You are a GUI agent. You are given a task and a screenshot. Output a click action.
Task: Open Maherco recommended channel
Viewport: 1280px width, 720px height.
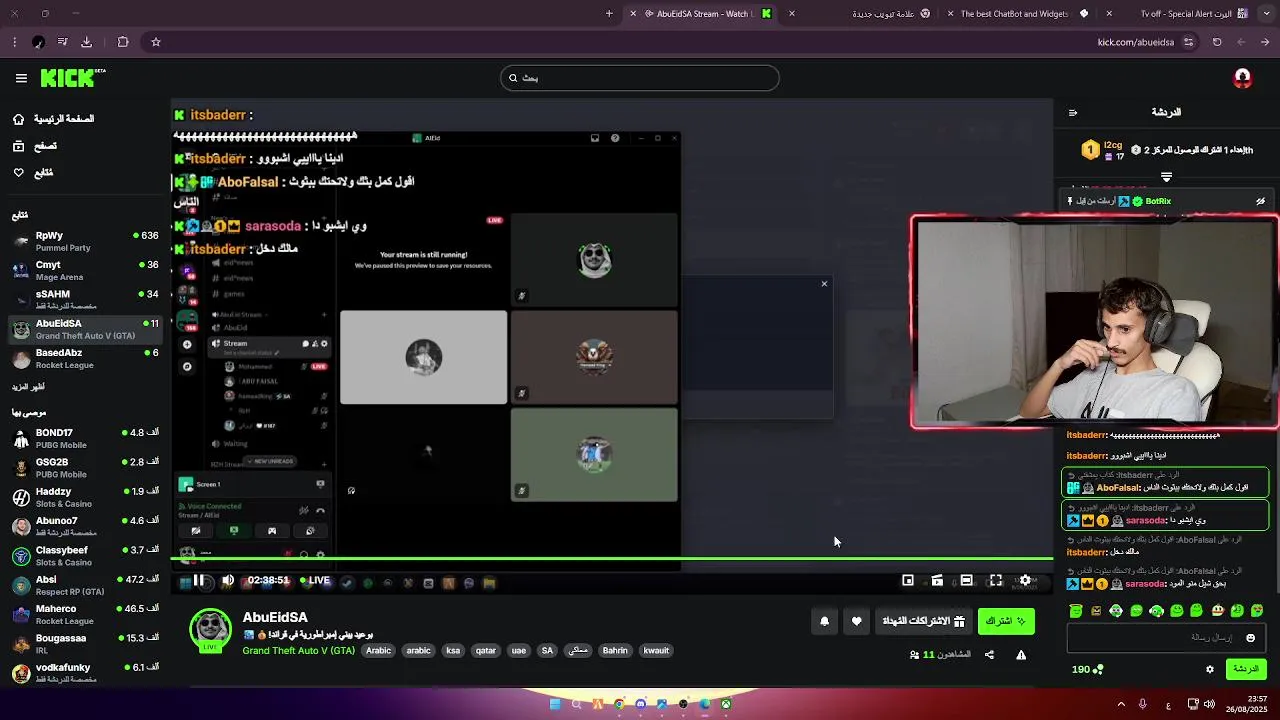tap(85, 614)
